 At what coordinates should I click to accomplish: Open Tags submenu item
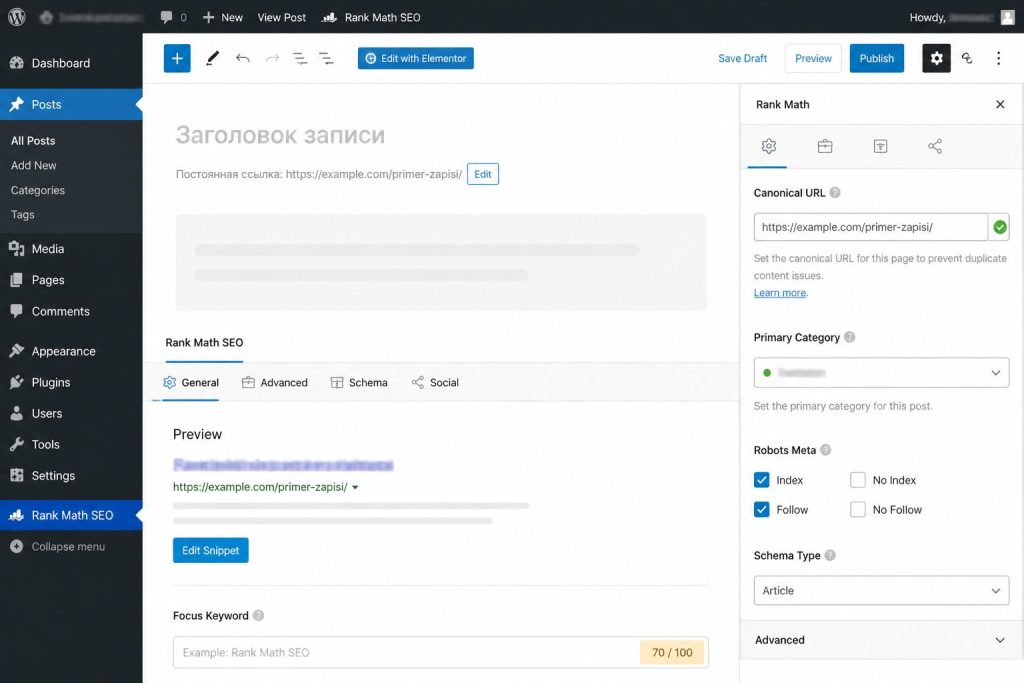click(x=23, y=214)
